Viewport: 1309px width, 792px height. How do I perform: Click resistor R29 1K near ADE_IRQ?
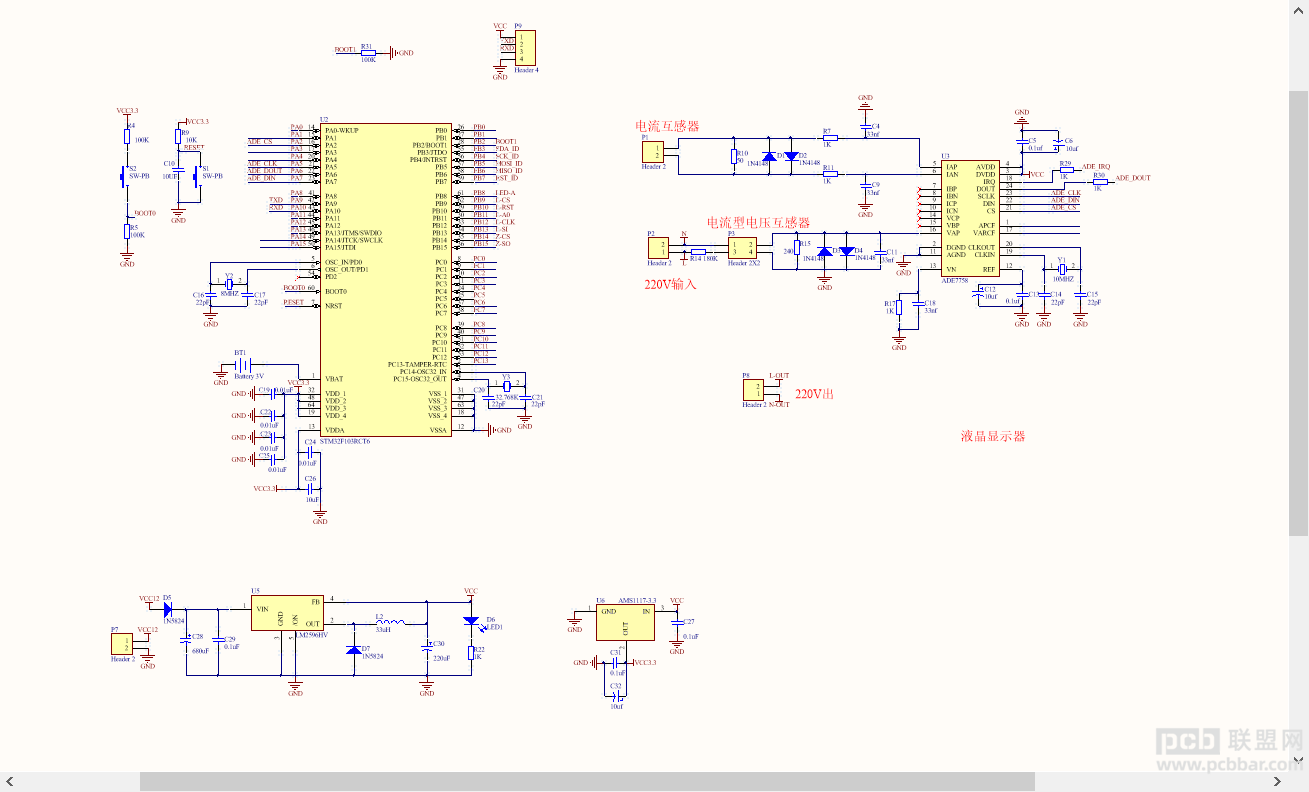pos(1065,169)
